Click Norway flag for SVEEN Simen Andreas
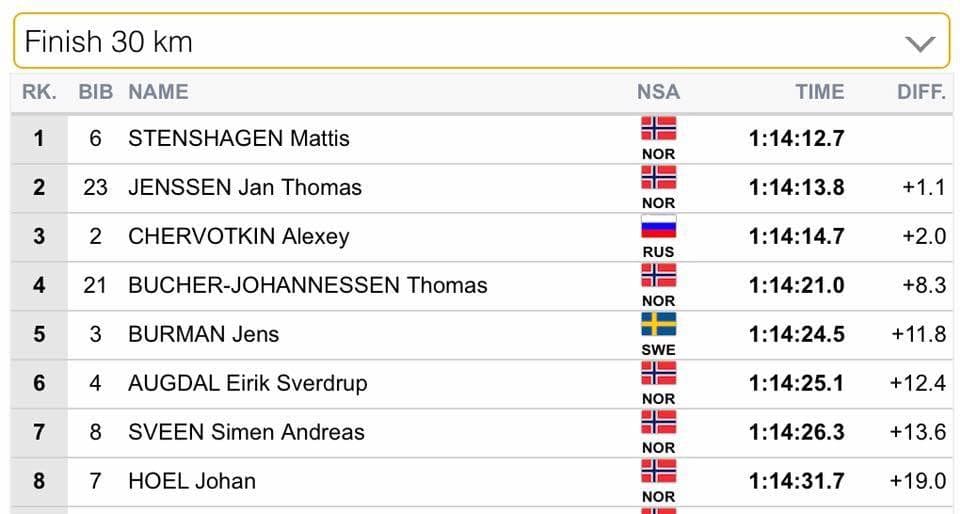960x514 pixels. [658, 422]
